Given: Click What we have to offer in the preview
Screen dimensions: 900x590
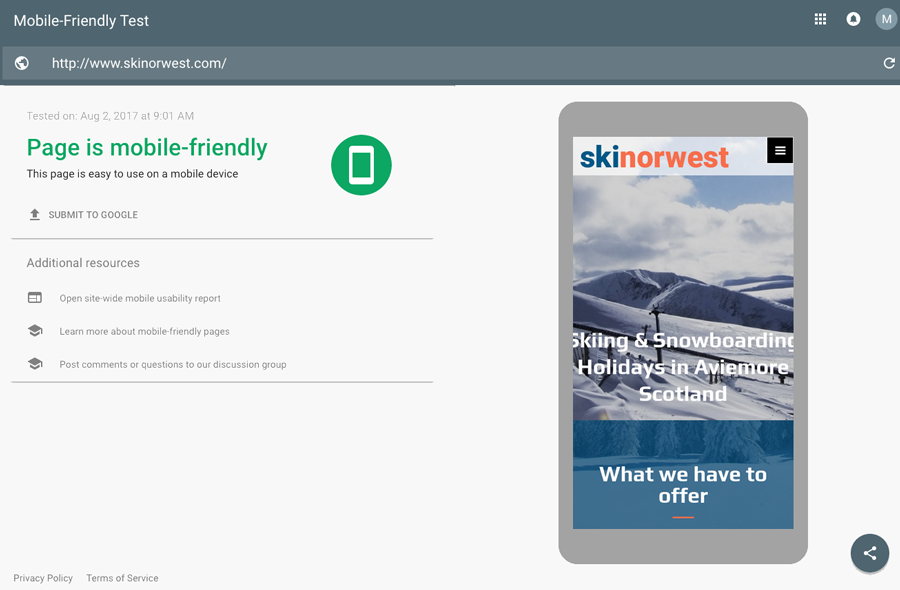Looking at the screenshot, I should pos(683,485).
